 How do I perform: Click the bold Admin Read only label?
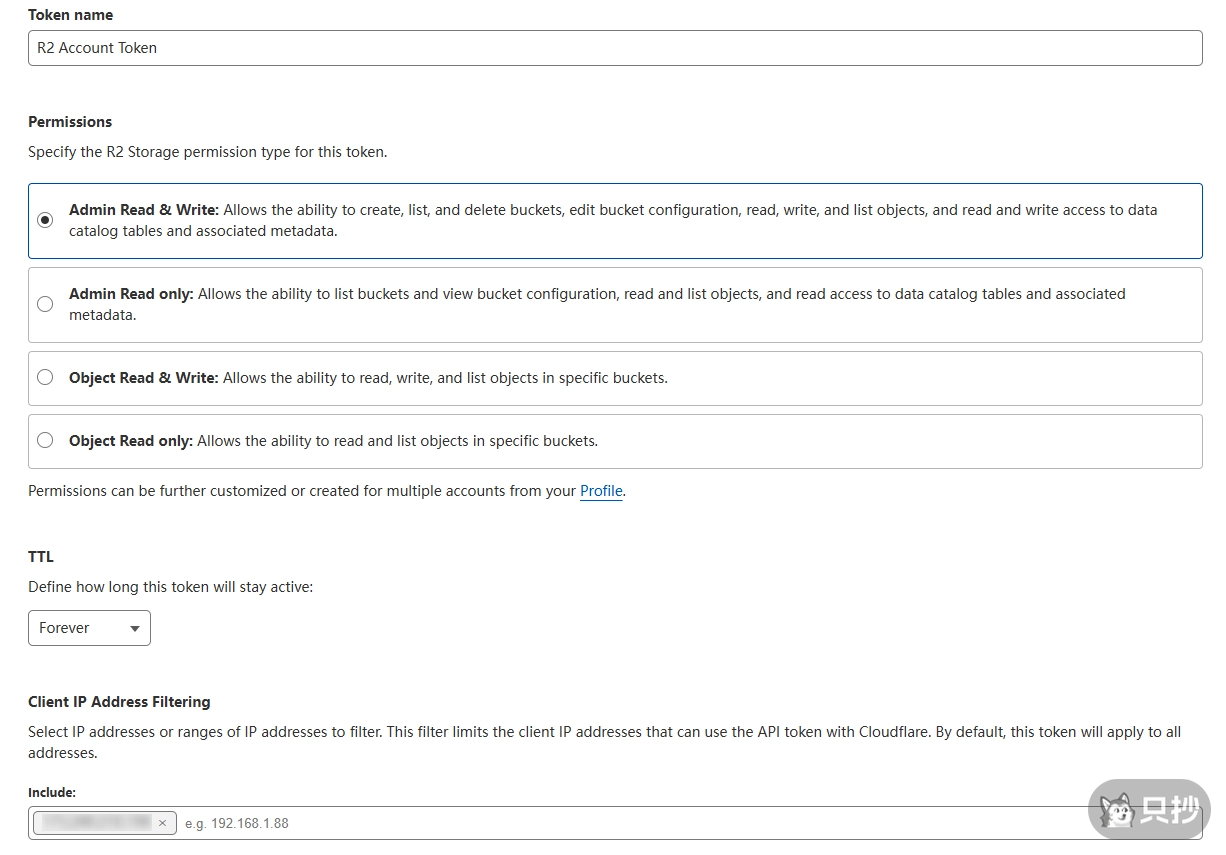click(x=131, y=294)
